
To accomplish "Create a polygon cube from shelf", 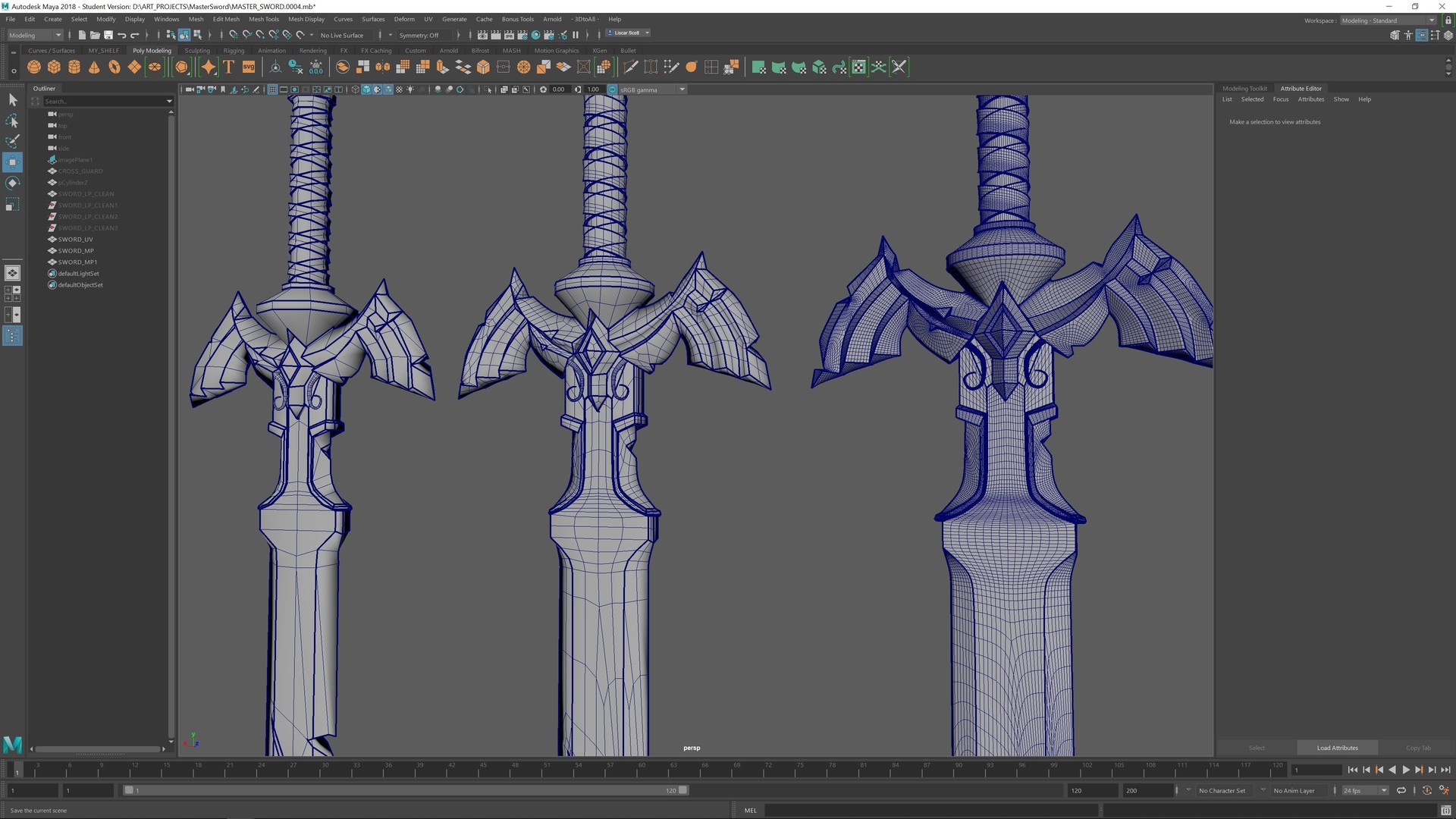I will tap(54, 67).
